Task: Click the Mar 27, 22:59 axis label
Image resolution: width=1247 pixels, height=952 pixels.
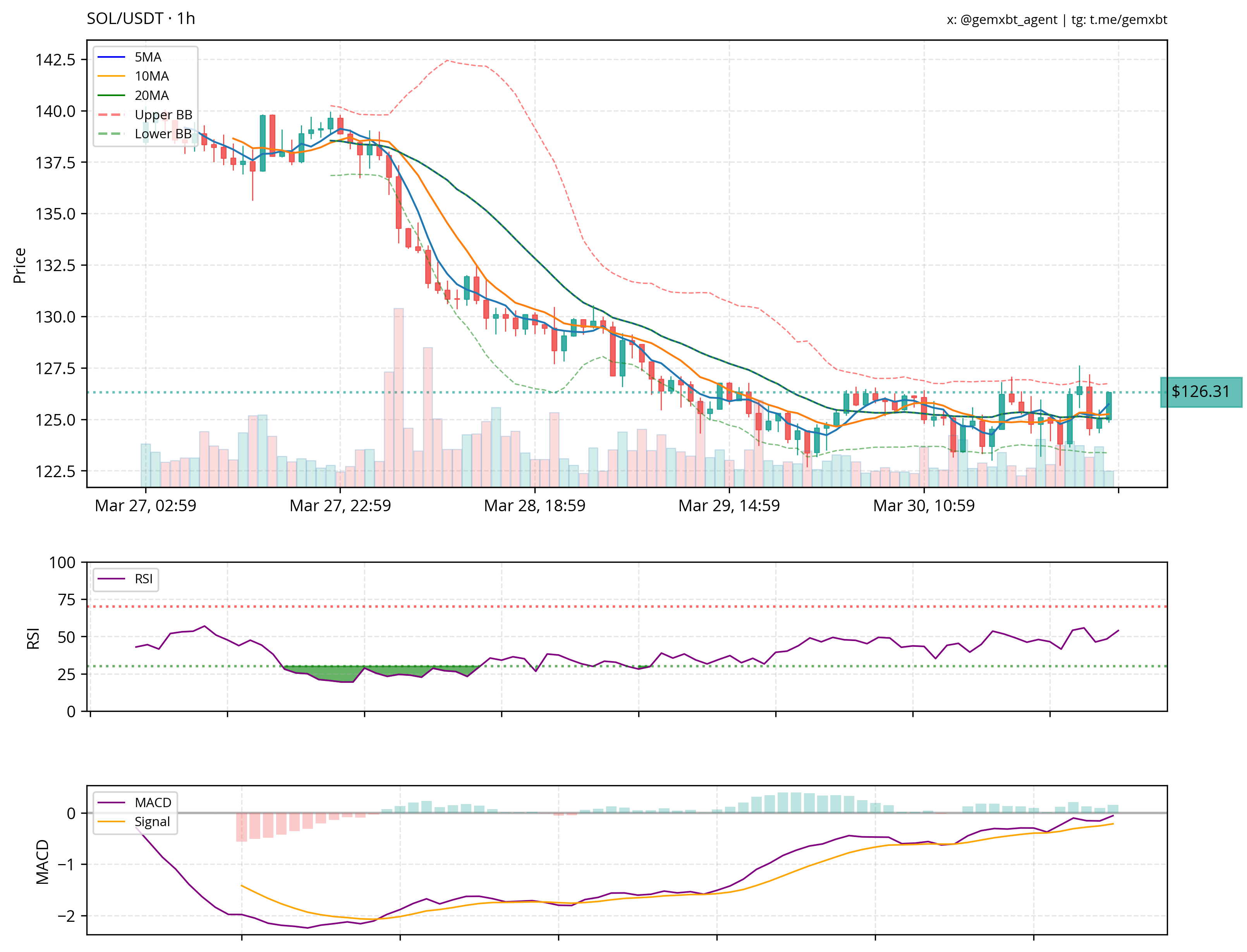Action: [340, 505]
